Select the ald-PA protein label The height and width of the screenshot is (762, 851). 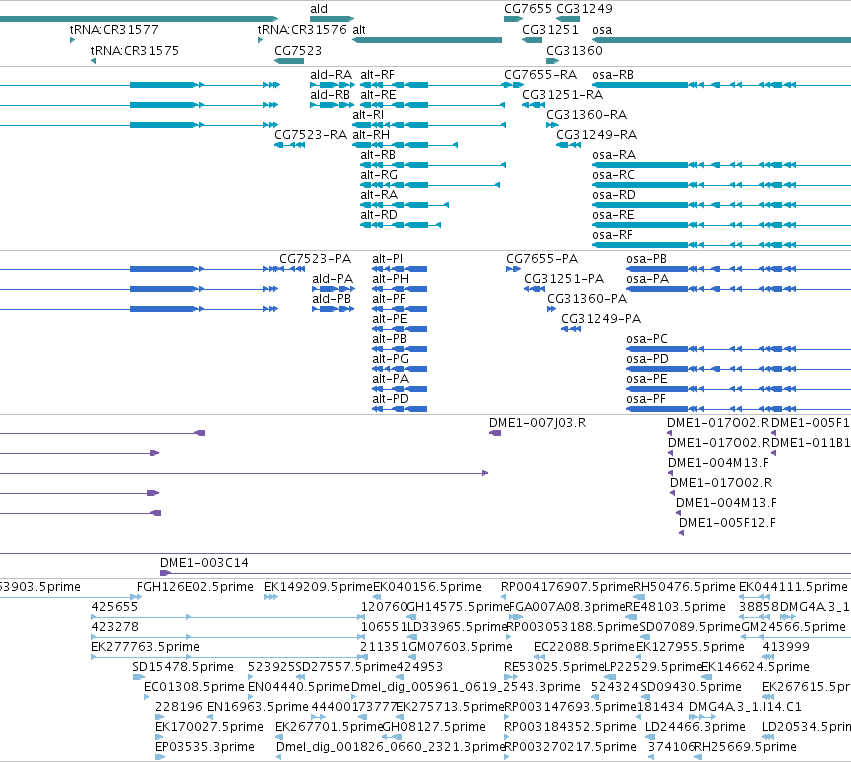333,278
